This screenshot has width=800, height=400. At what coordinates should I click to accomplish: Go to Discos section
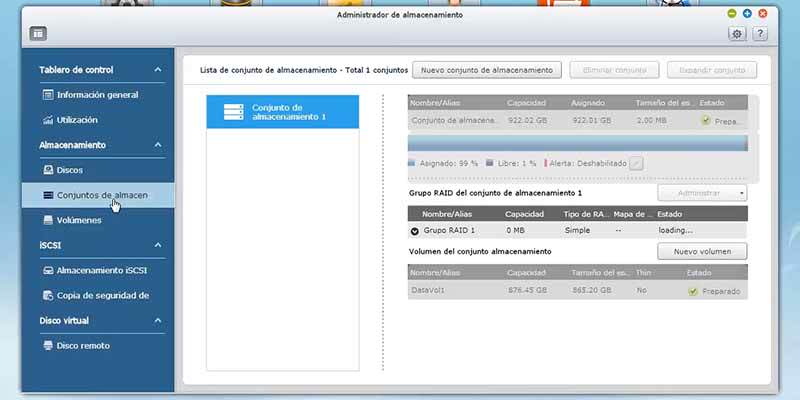click(69, 170)
